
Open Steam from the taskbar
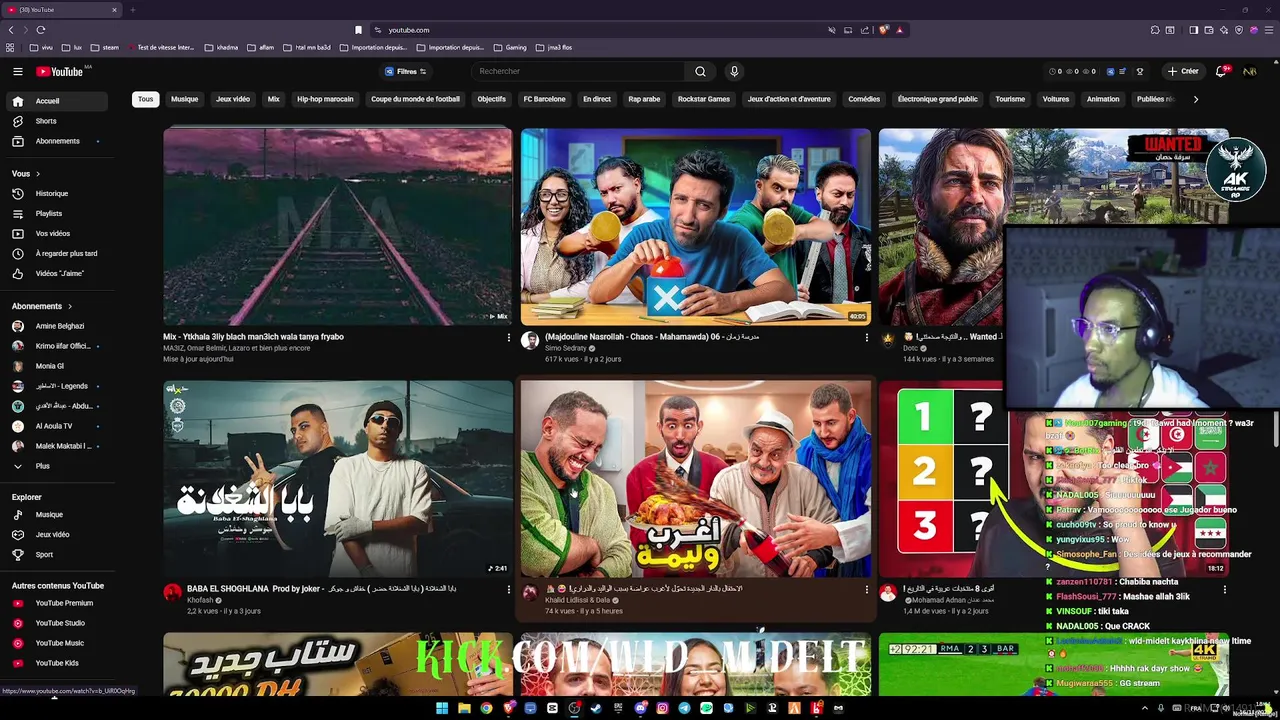[596, 708]
